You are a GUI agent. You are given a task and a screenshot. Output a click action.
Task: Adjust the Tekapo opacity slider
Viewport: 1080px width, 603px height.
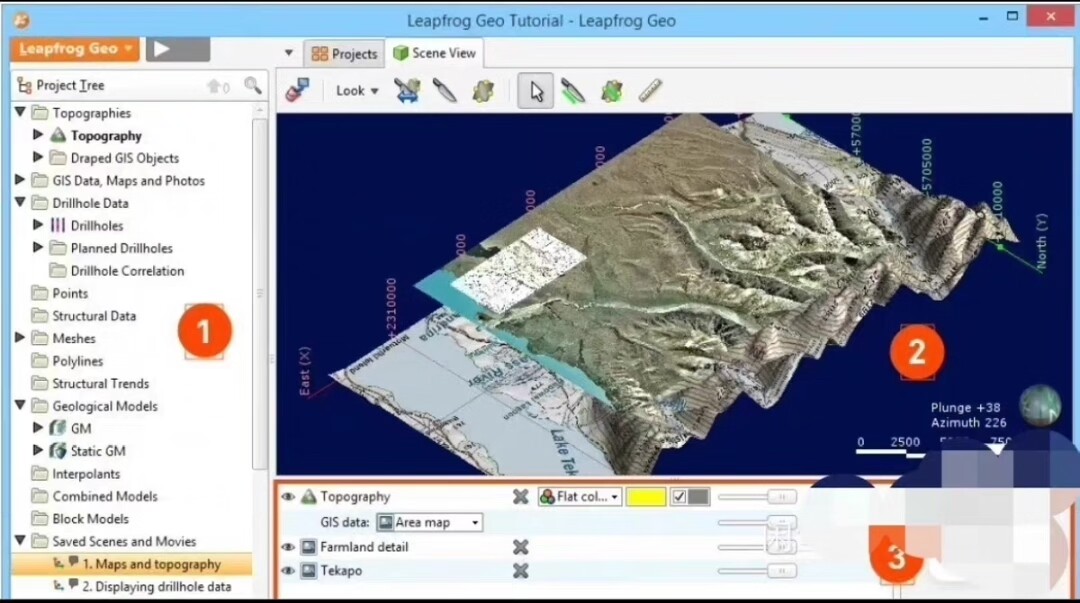click(x=757, y=571)
